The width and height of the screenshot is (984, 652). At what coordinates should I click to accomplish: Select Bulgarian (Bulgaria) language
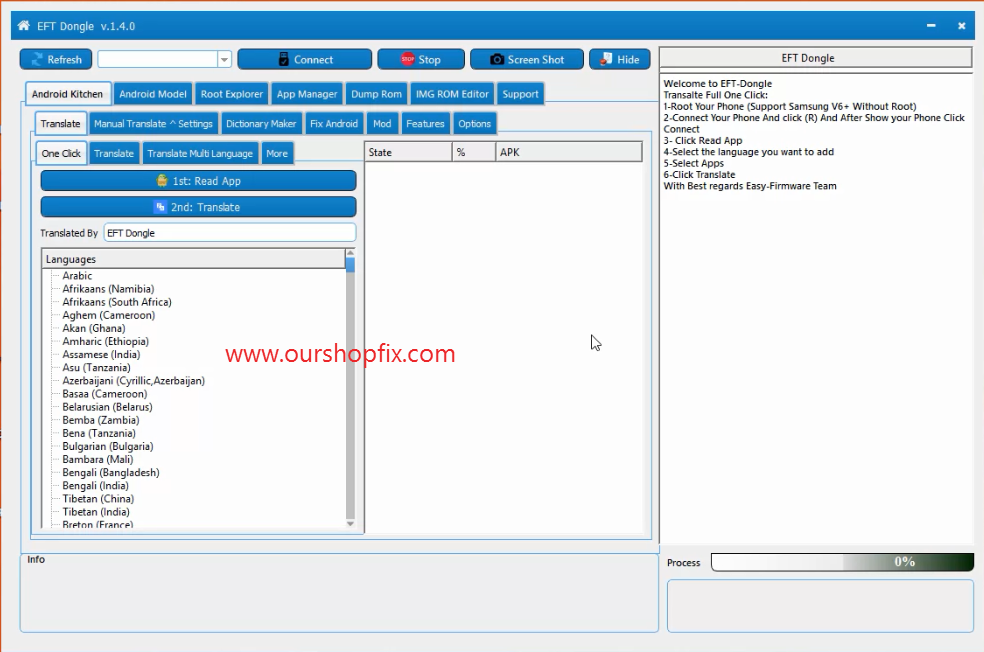[x=107, y=446]
